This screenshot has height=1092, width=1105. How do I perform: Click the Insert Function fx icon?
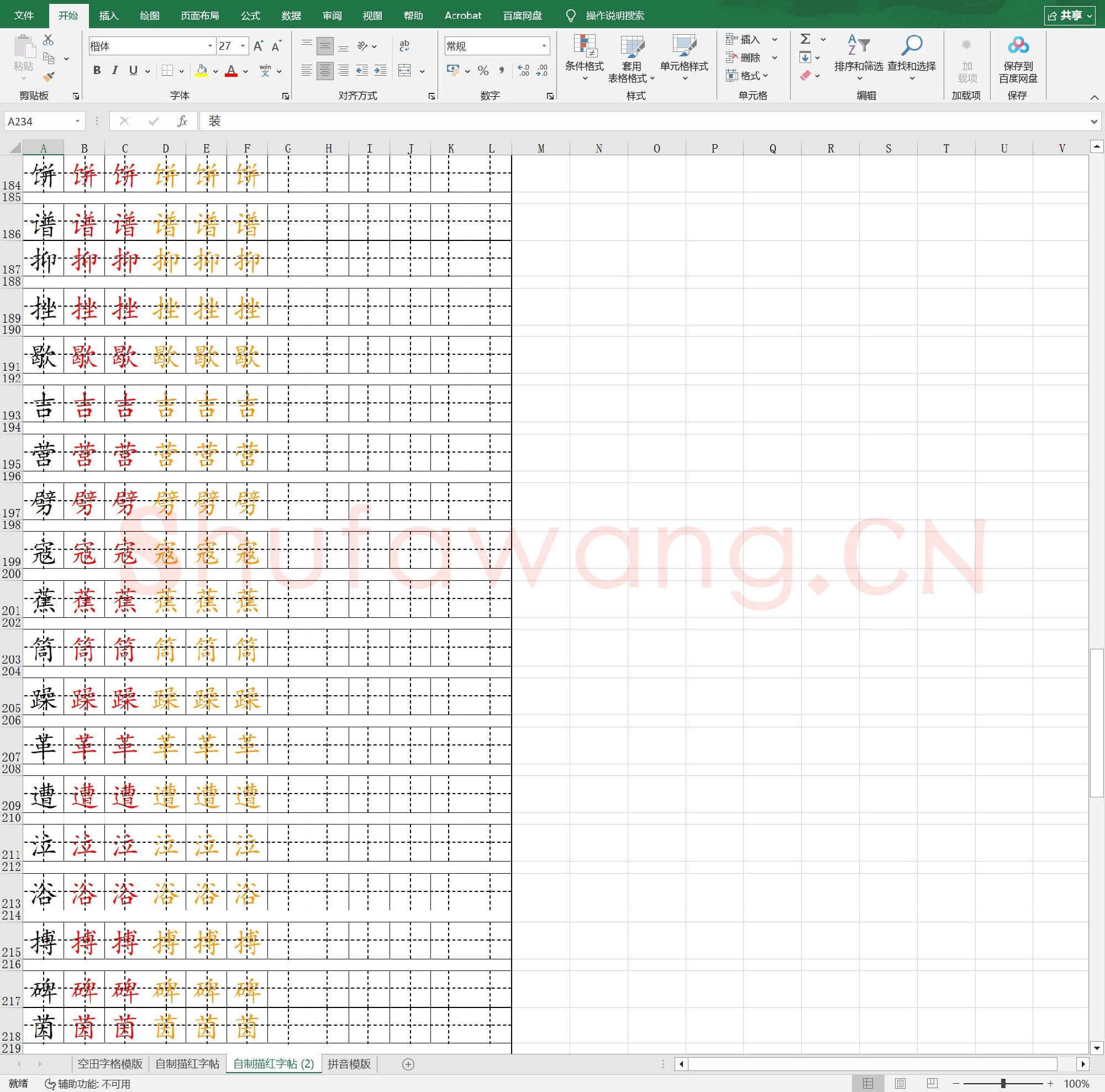coord(182,120)
